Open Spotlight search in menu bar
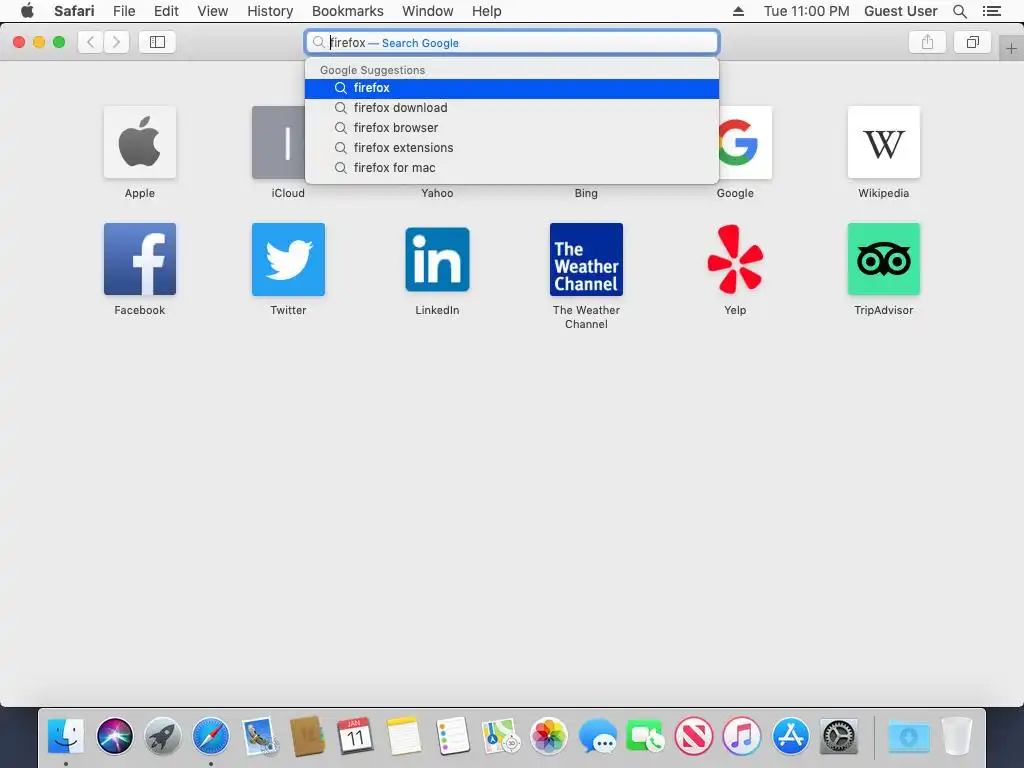The height and width of the screenshot is (768, 1024). (x=960, y=11)
